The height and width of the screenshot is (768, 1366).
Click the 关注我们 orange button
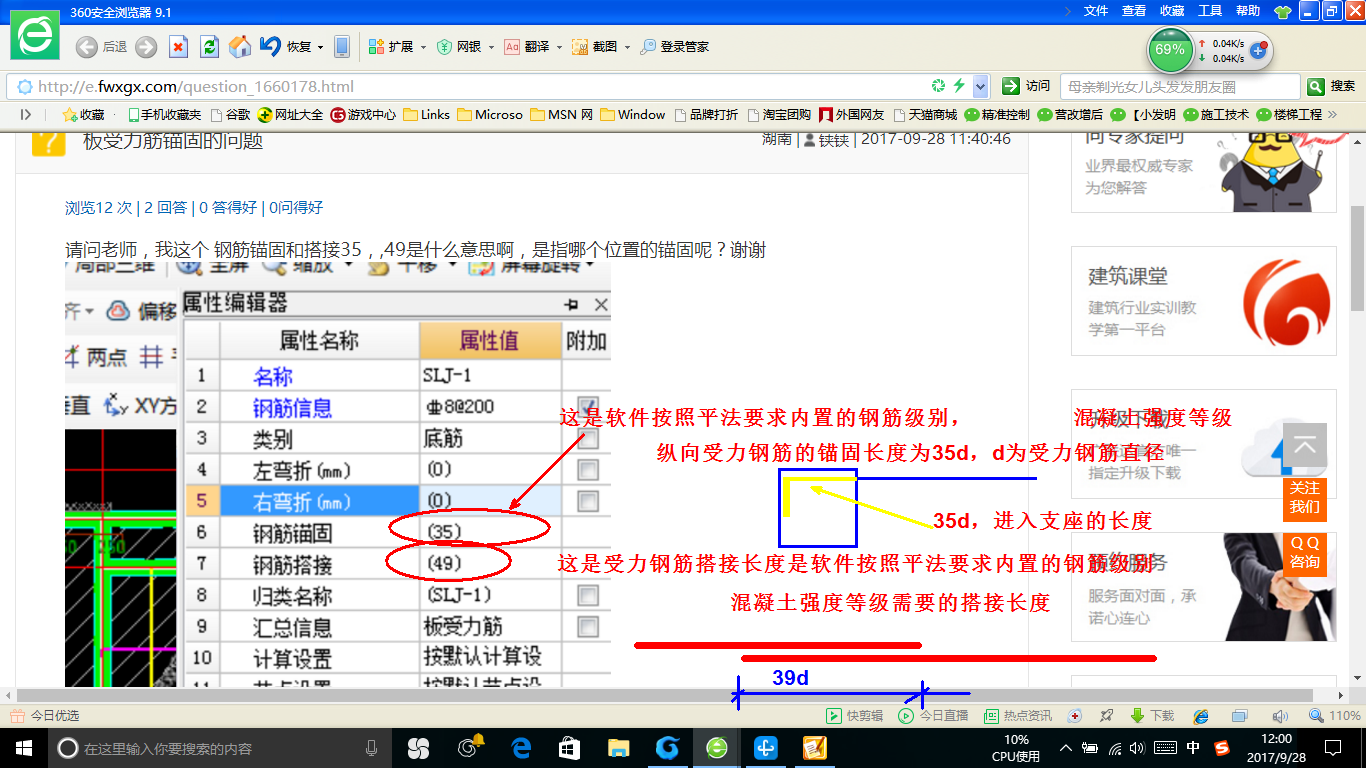click(1304, 498)
